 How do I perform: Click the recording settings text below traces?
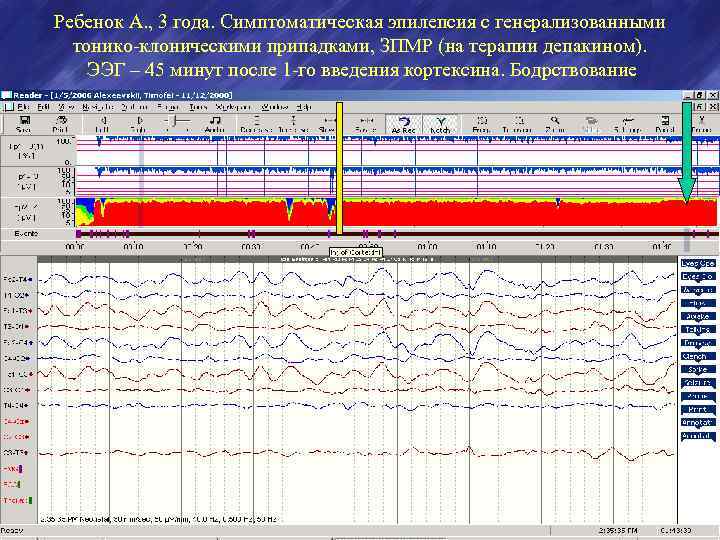tap(158, 519)
